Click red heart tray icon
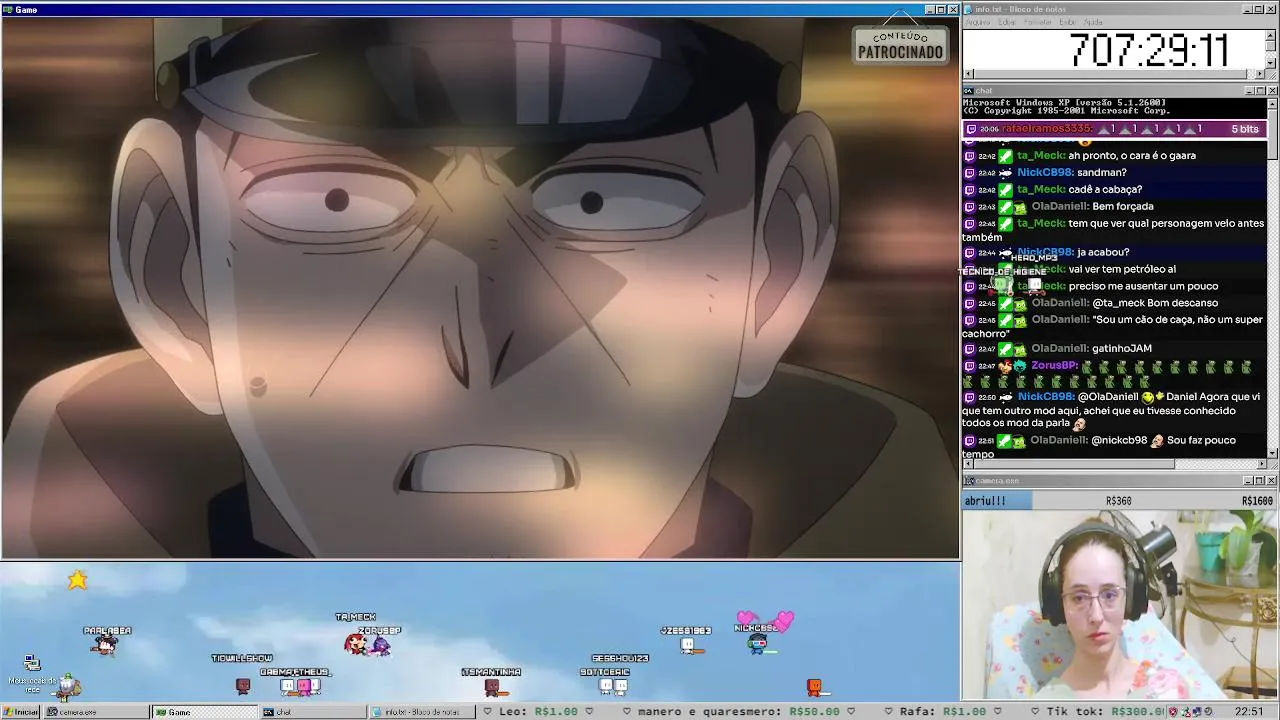The height and width of the screenshot is (720, 1280). (1174, 712)
